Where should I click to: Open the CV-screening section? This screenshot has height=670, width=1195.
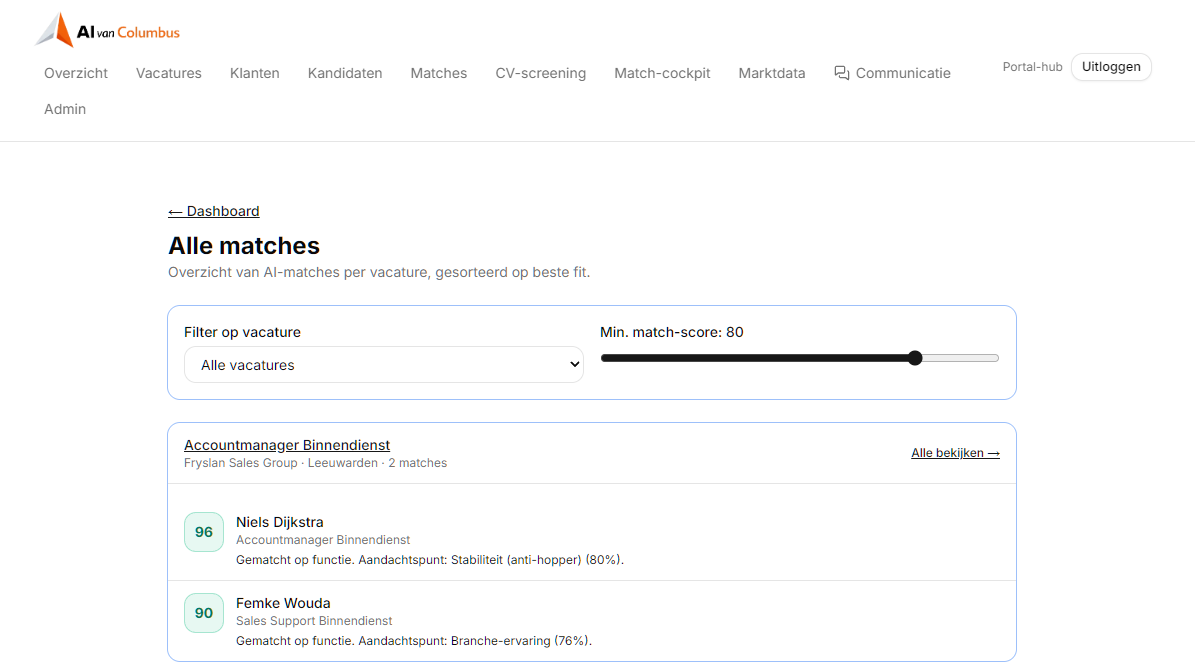[540, 73]
